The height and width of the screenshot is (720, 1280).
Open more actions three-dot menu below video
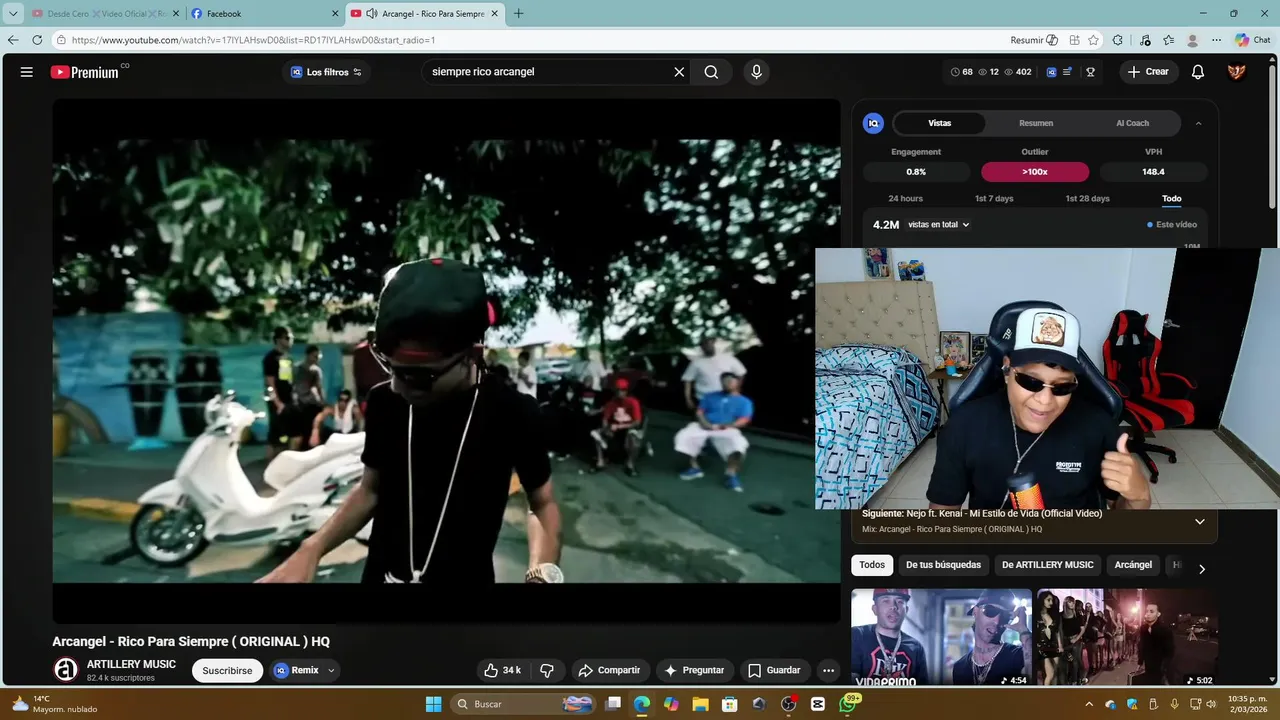[x=828, y=670]
